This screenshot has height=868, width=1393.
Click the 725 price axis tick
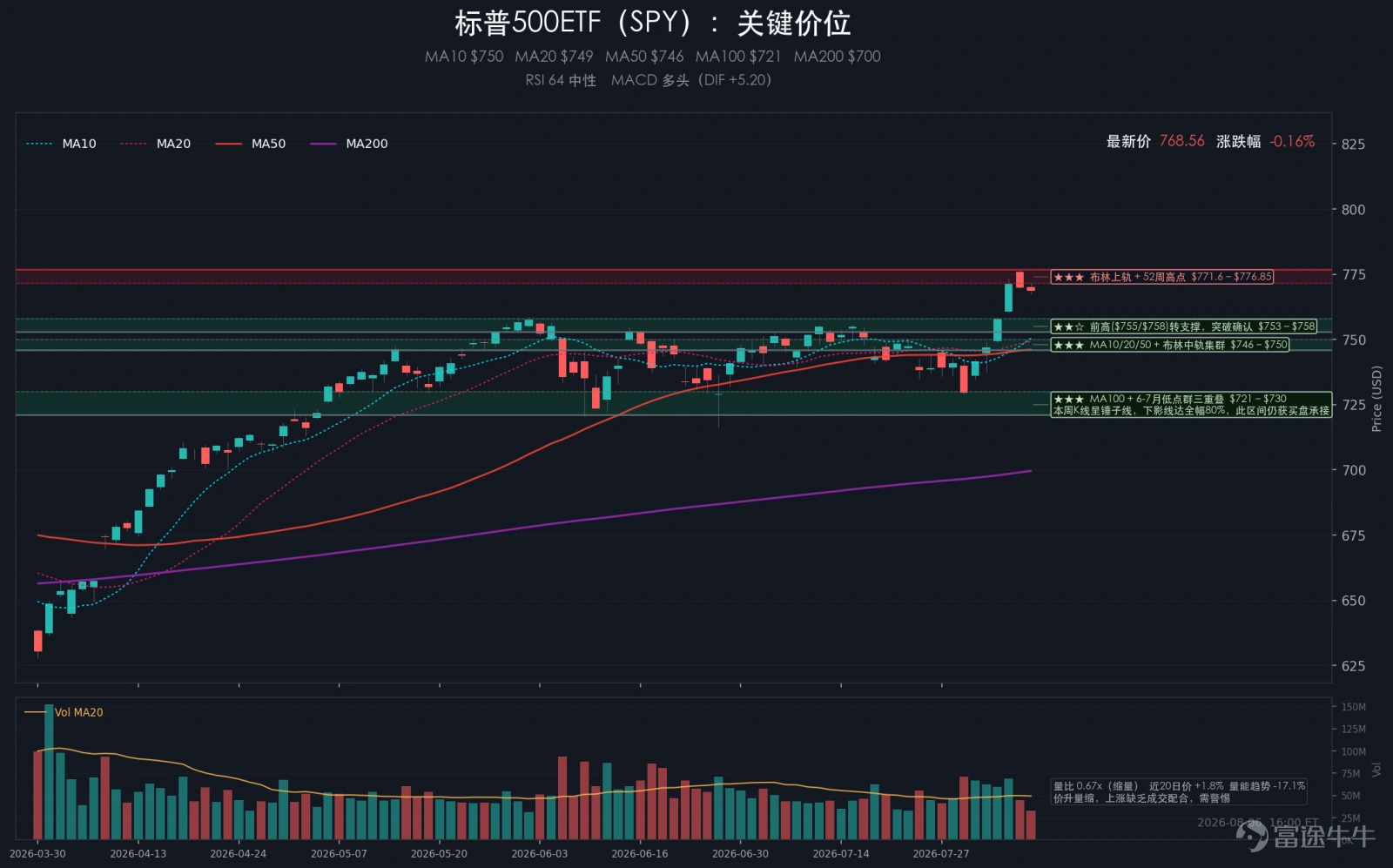pos(1353,405)
